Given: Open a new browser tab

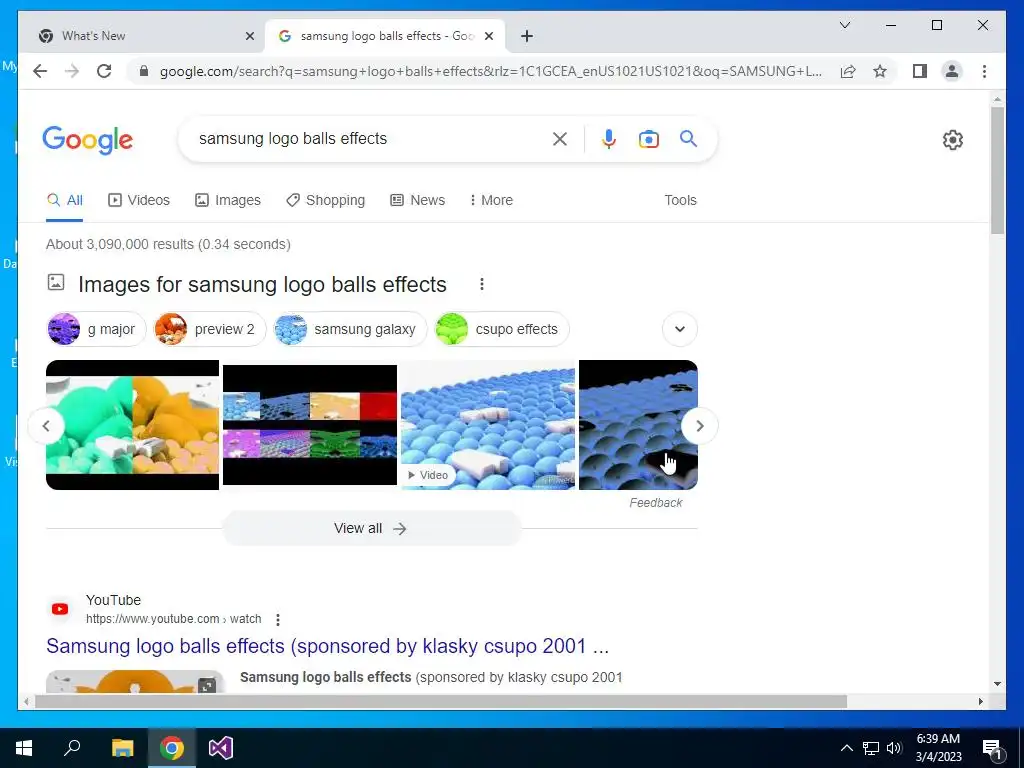Looking at the screenshot, I should coord(527,37).
